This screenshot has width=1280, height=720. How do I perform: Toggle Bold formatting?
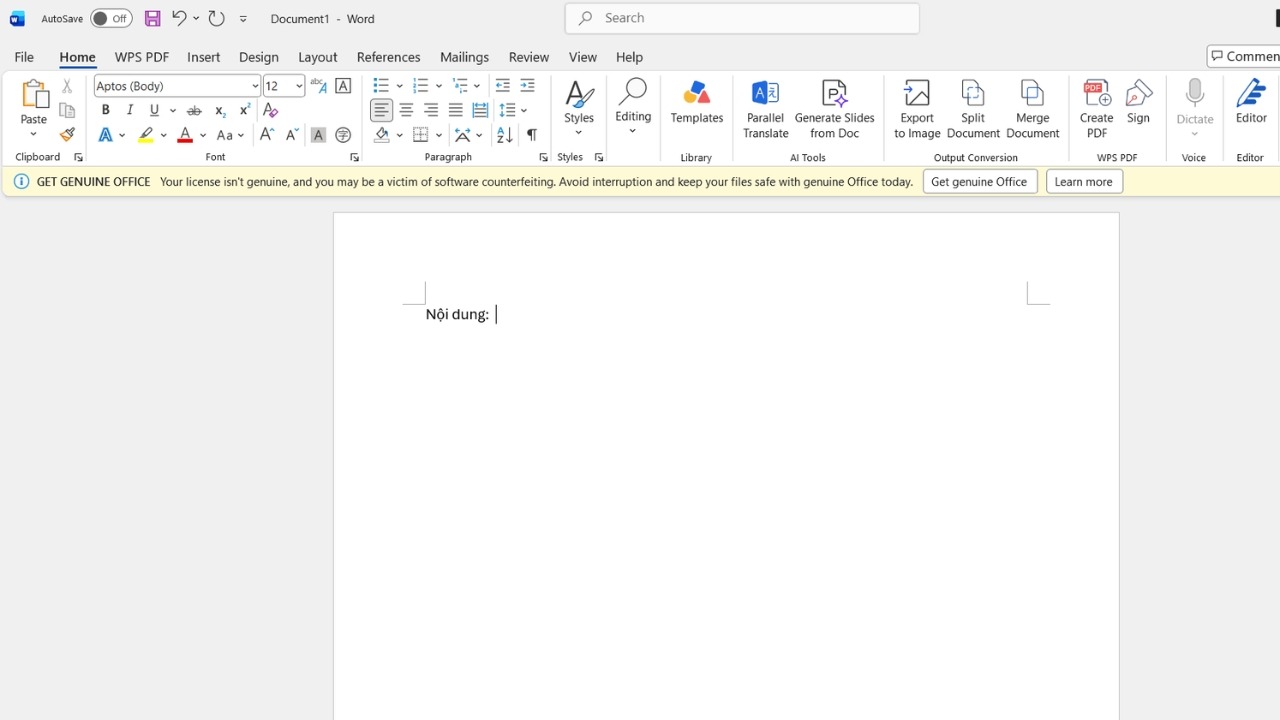pos(105,110)
